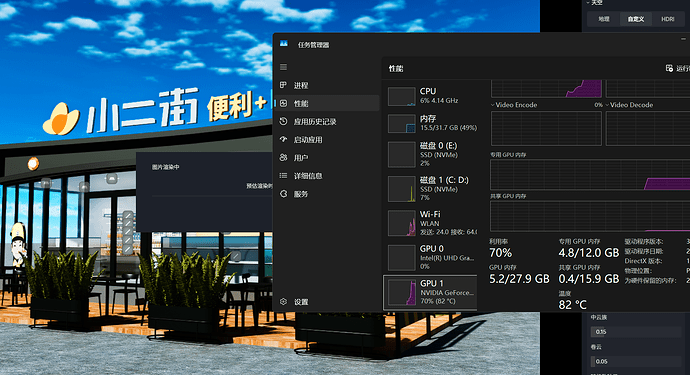Select GPU 0 Intel UHD Graphics entry
This screenshot has width=690, height=375.
click(430, 257)
